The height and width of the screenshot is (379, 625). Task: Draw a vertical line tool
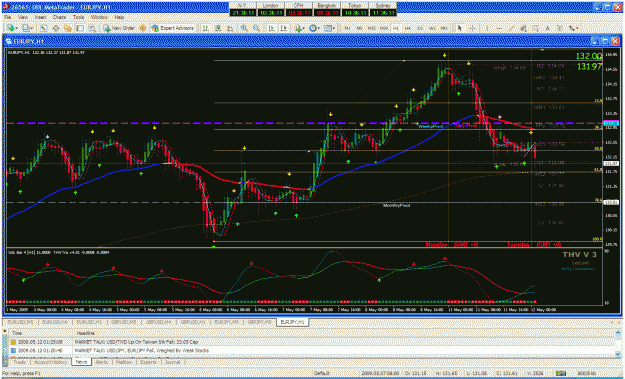(487, 28)
